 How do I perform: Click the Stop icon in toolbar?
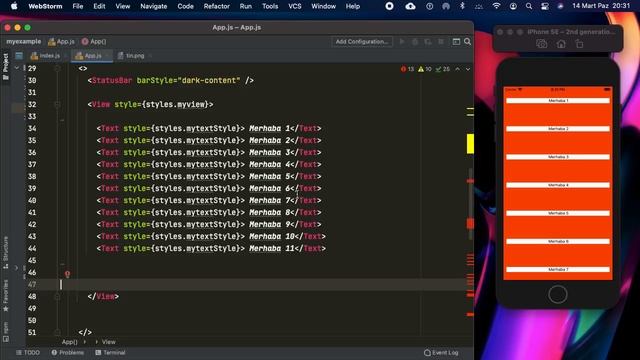click(441, 42)
